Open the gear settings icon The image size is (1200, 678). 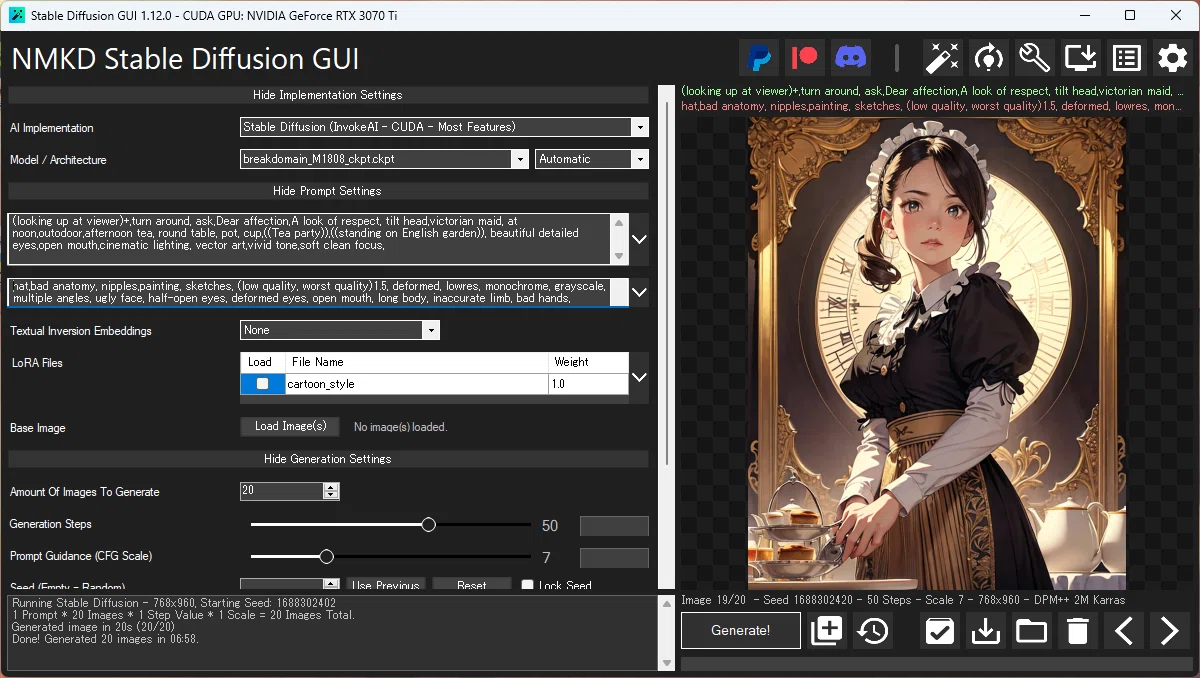1172,58
